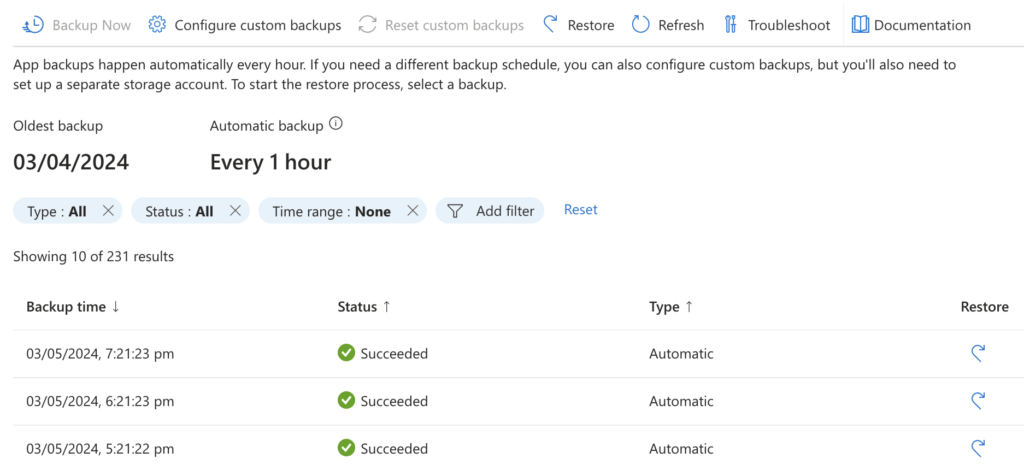Click the Configure custom backups gear icon
The width and height of the screenshot is (1024, 470).
coord(157,24)
